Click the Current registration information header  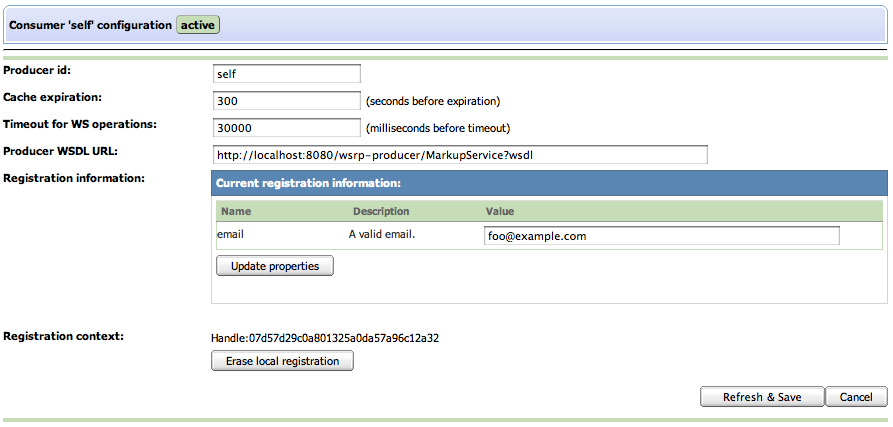pos(309,183)
